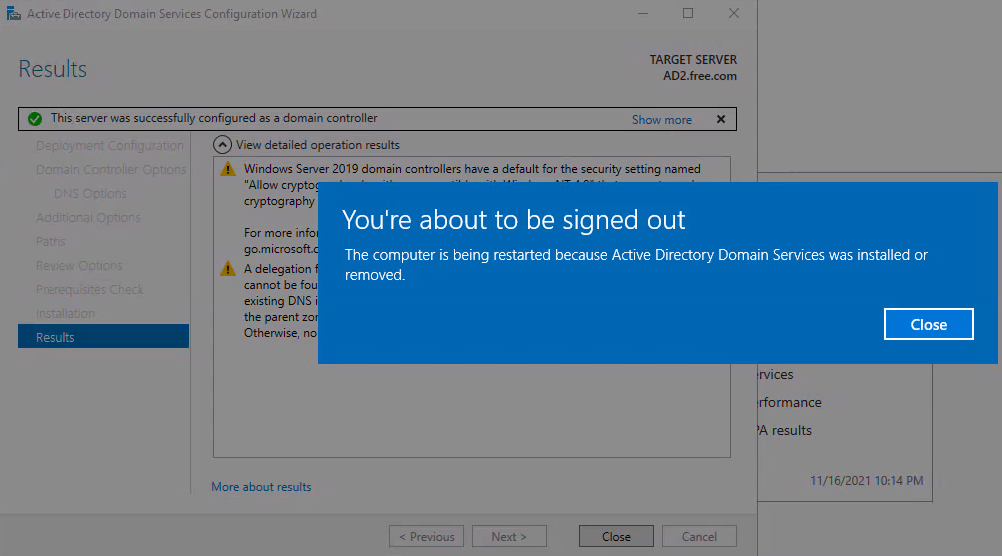Click the Cancel button in wizard
1002x556 pixels.
coord(699,536)
